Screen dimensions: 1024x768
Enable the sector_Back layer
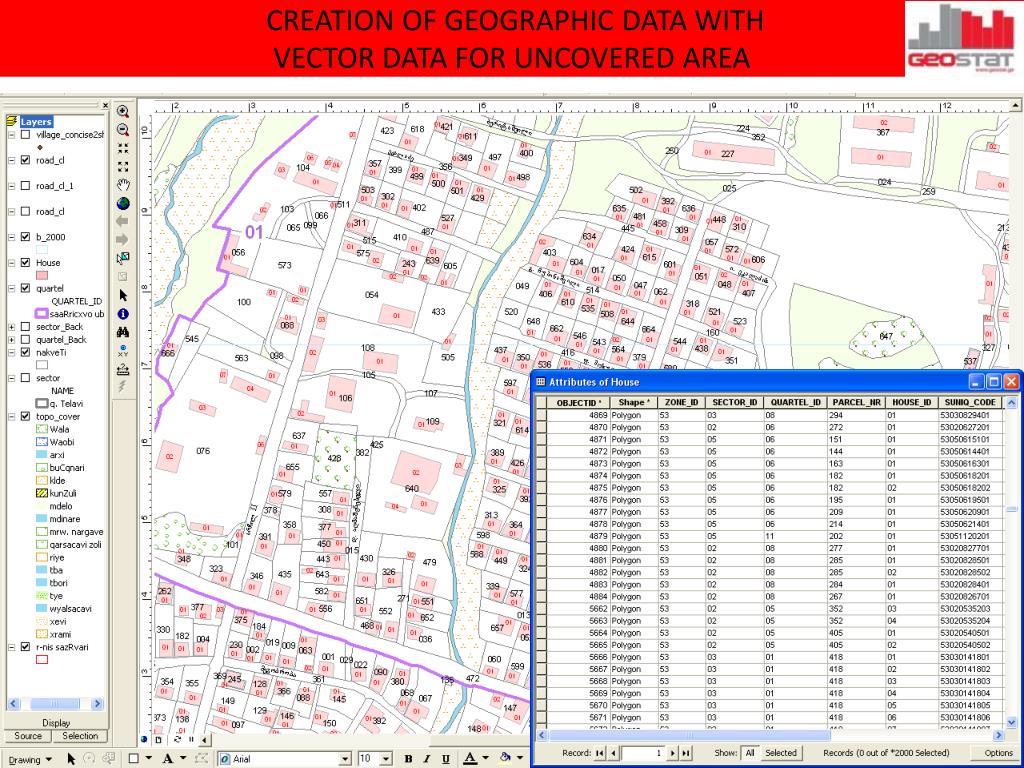[x=25, y=327]
